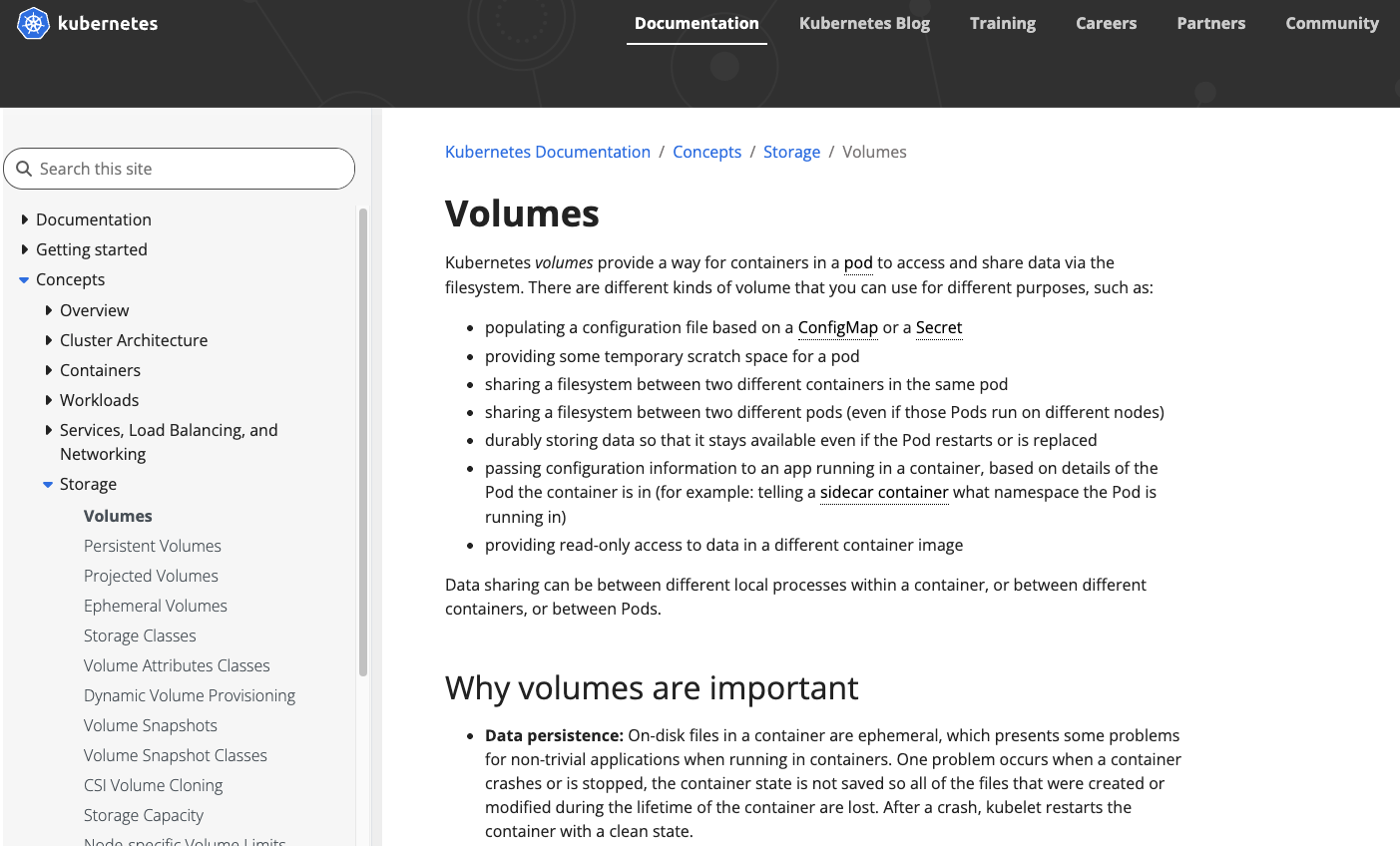
Task: Open Ephemeral Volumes sidebar page
Action: click(x=156, y=606)
